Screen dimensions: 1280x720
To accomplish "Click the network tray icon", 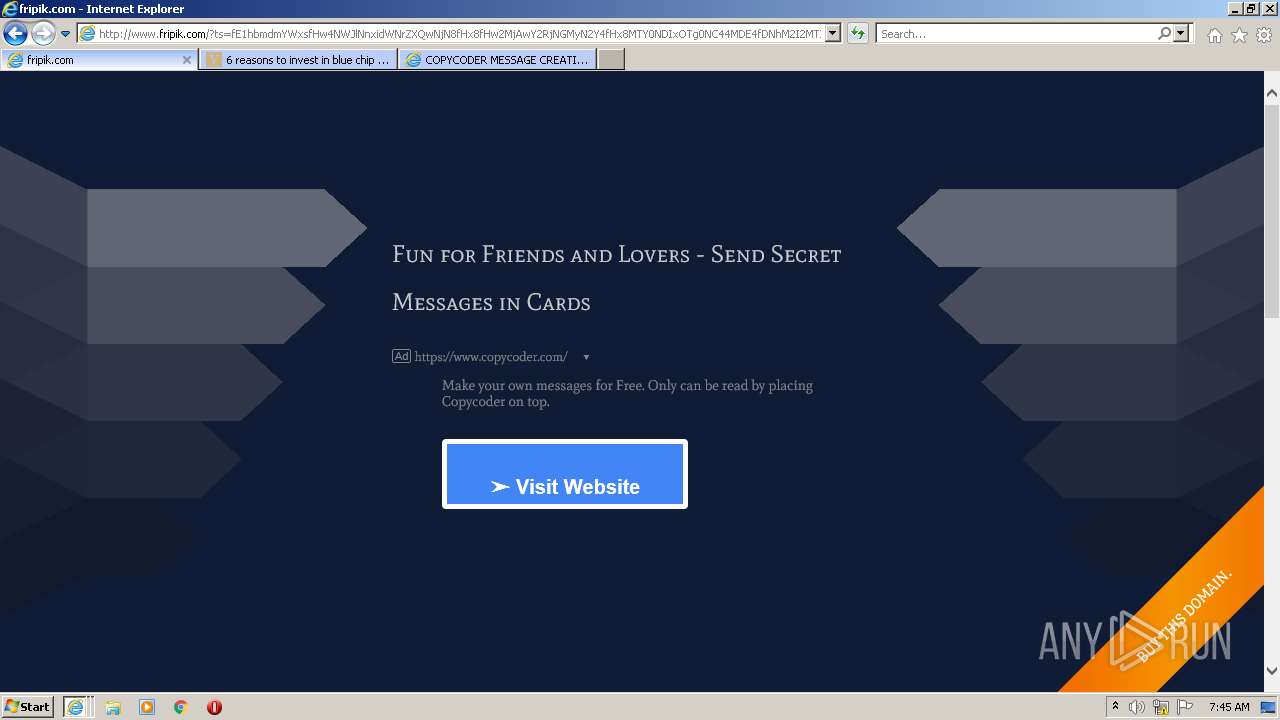I will pyautogui.click(x=1161, y=707).
